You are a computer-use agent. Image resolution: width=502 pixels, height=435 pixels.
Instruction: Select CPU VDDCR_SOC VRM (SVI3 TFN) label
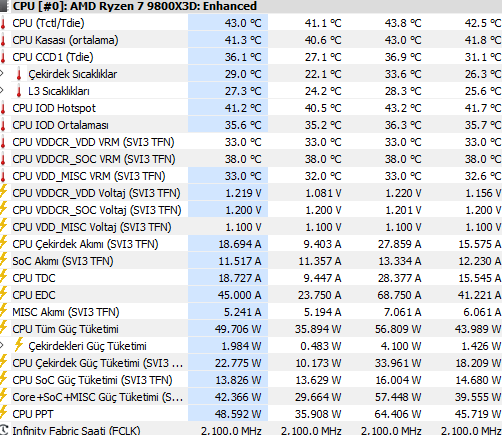(x=94, y=159)
